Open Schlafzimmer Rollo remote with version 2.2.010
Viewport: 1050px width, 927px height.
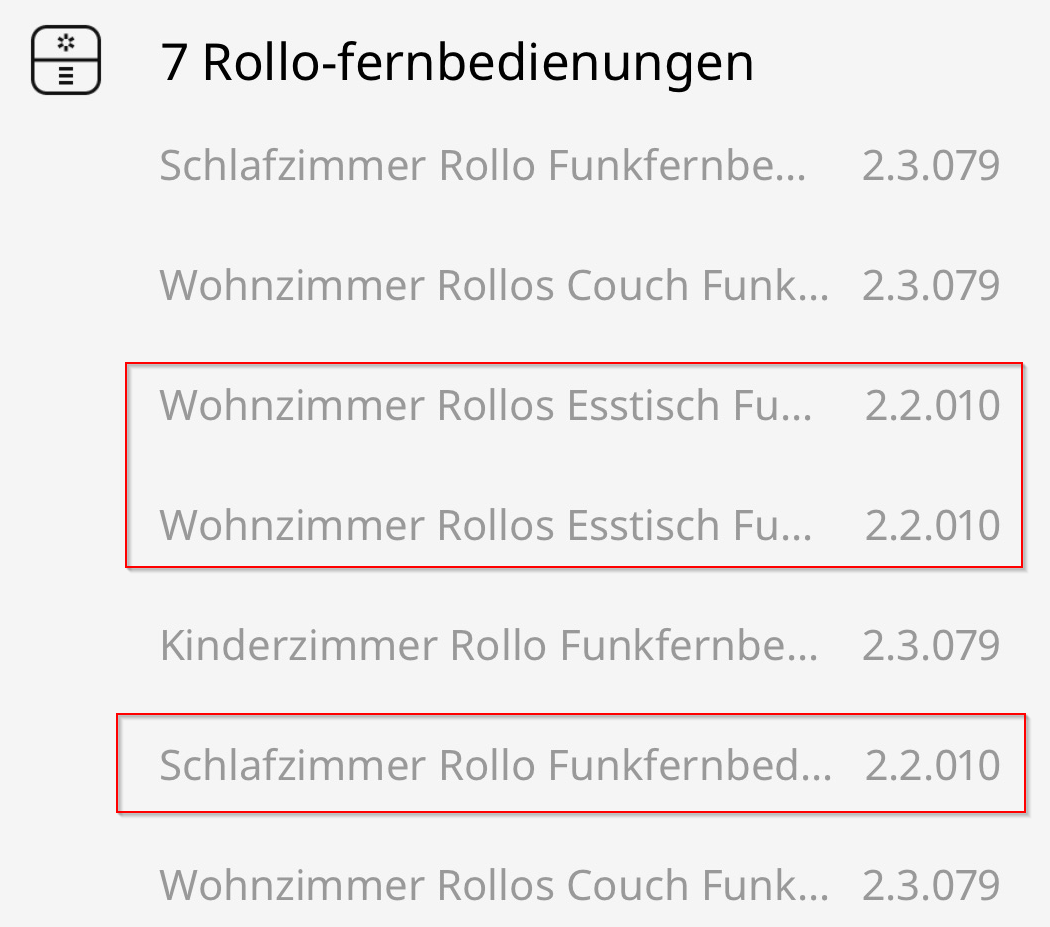pos(495,766)
